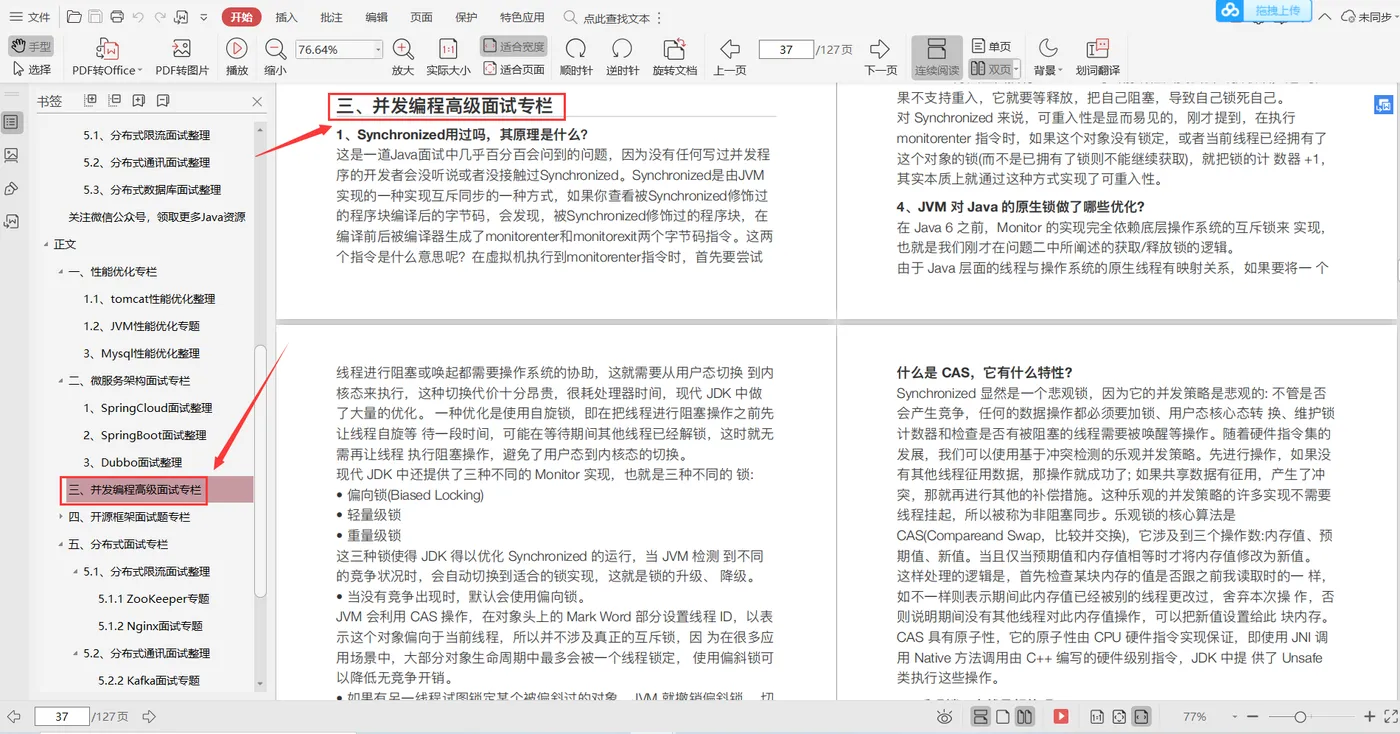Switch to the 开始 tab
The height and width of the screenshot is (734, 1400).
tap(241, 17)
